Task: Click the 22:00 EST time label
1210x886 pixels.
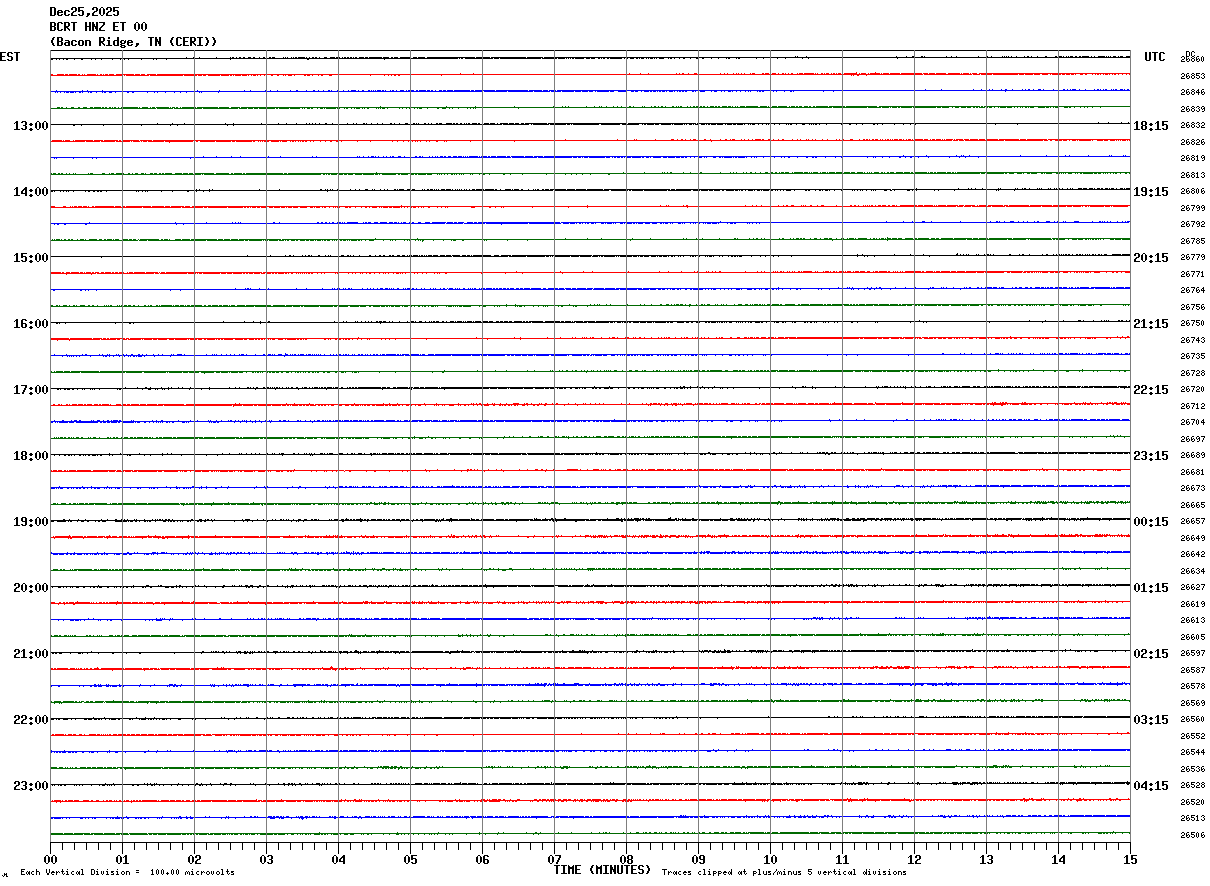Action: [30, 720]
